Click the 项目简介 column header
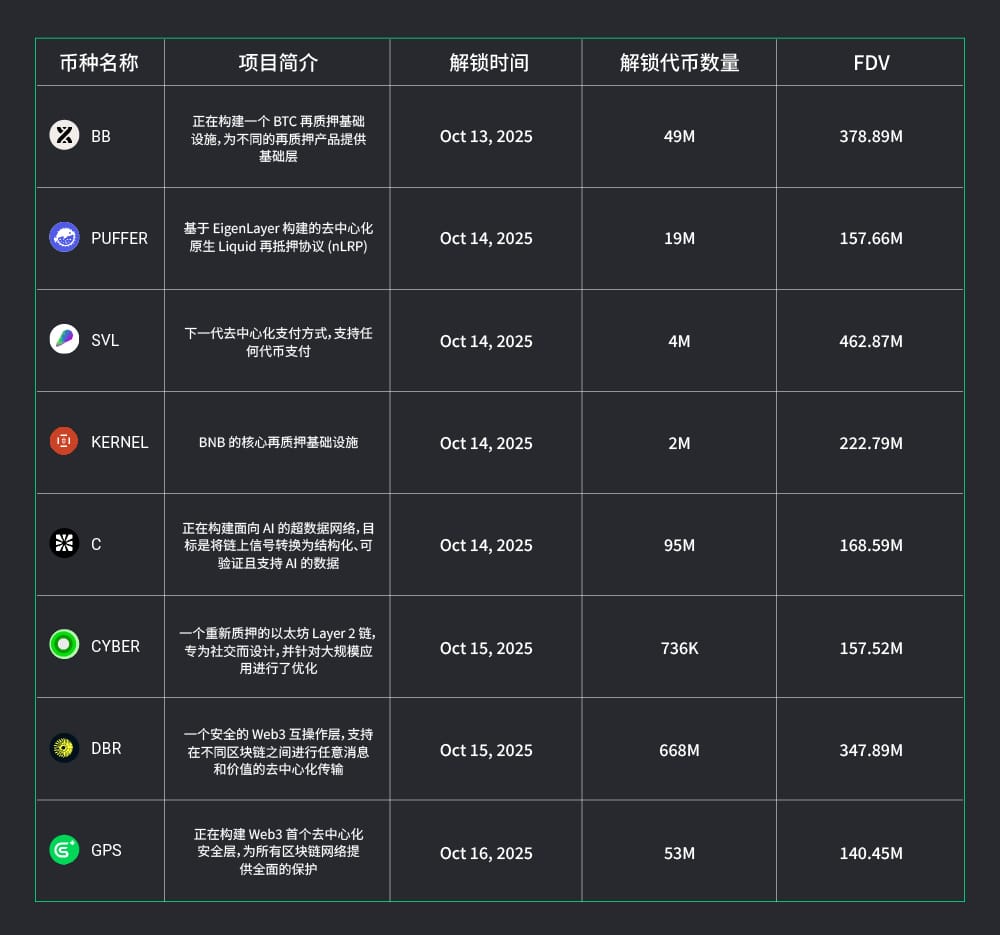 tap(278, 63)
